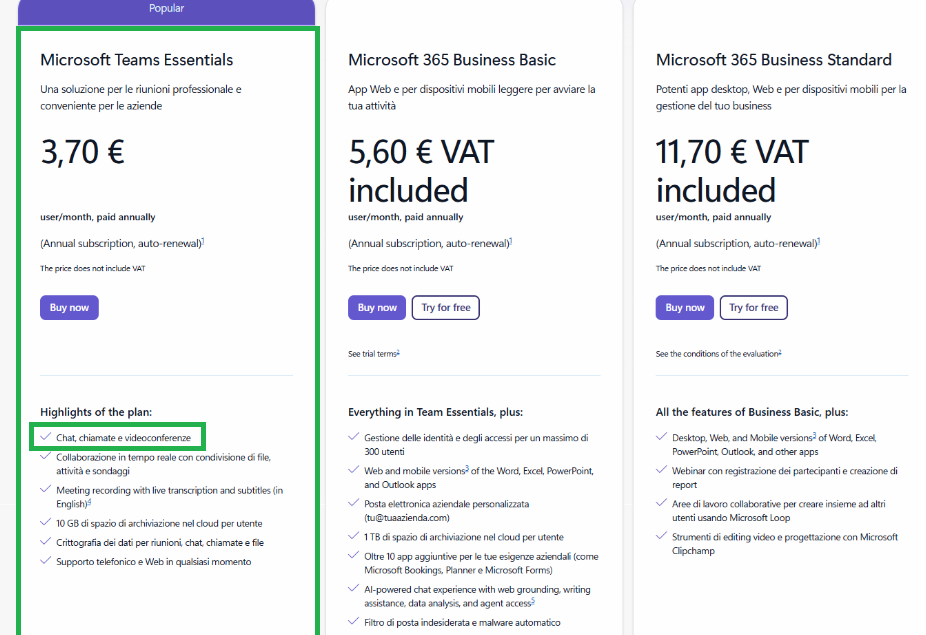Click Try for free for Business Standard

[x=754, y=308]
